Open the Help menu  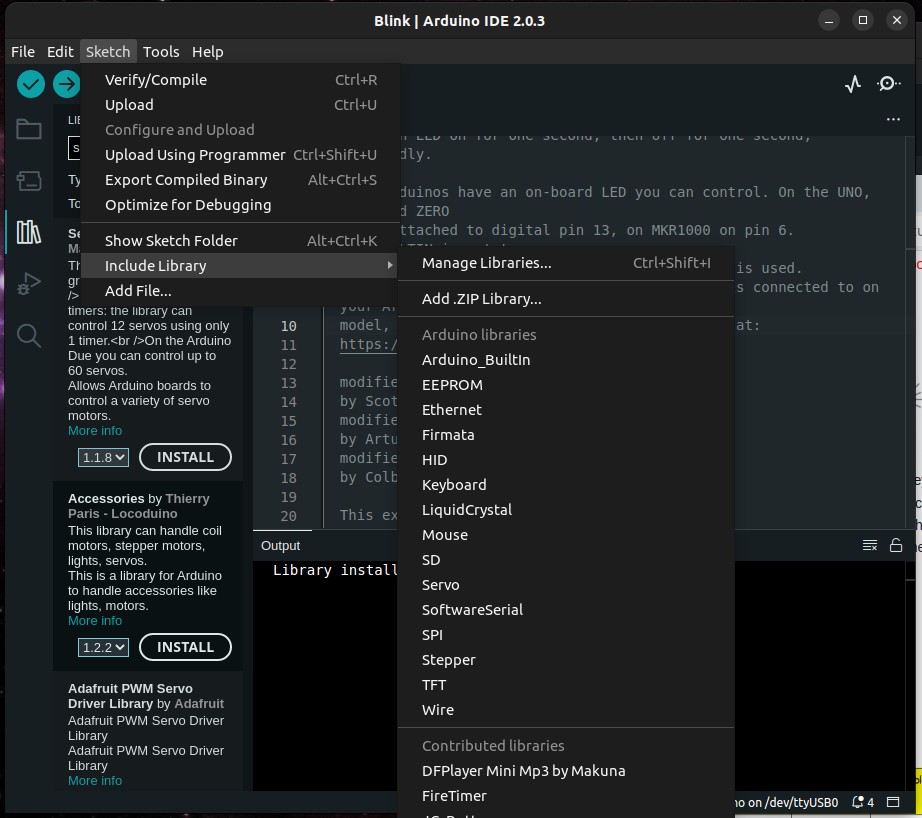pyautogui.click(x=208, y=52)
